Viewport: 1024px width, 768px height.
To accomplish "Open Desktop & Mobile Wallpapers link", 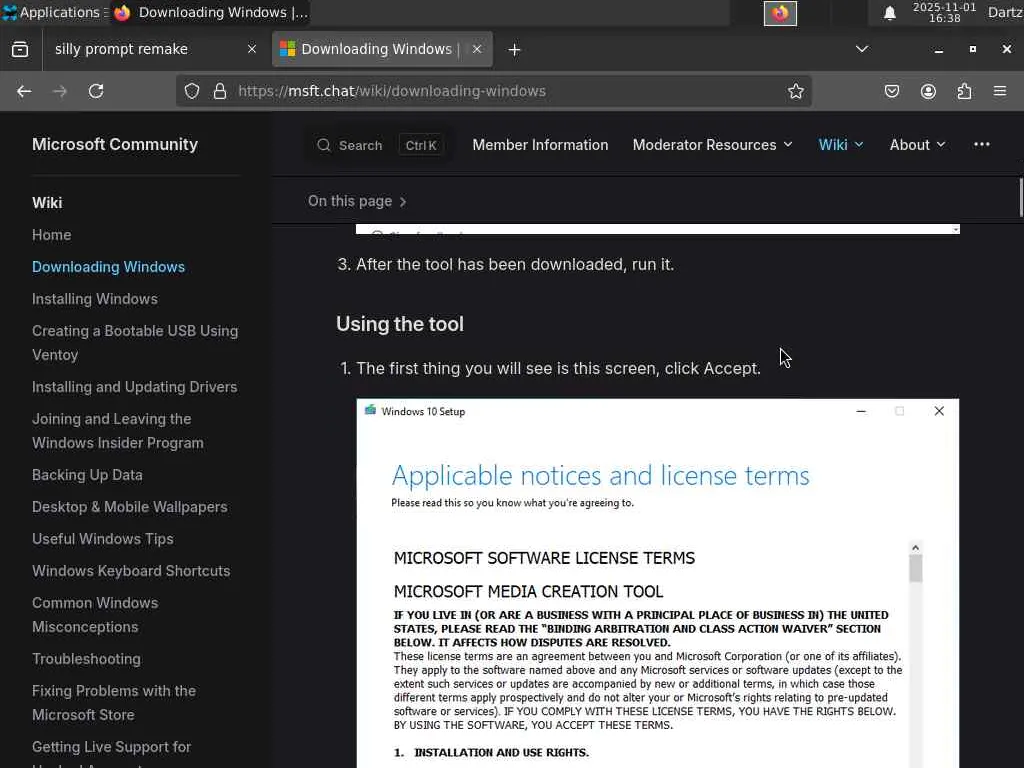I will tap(129, 507).
